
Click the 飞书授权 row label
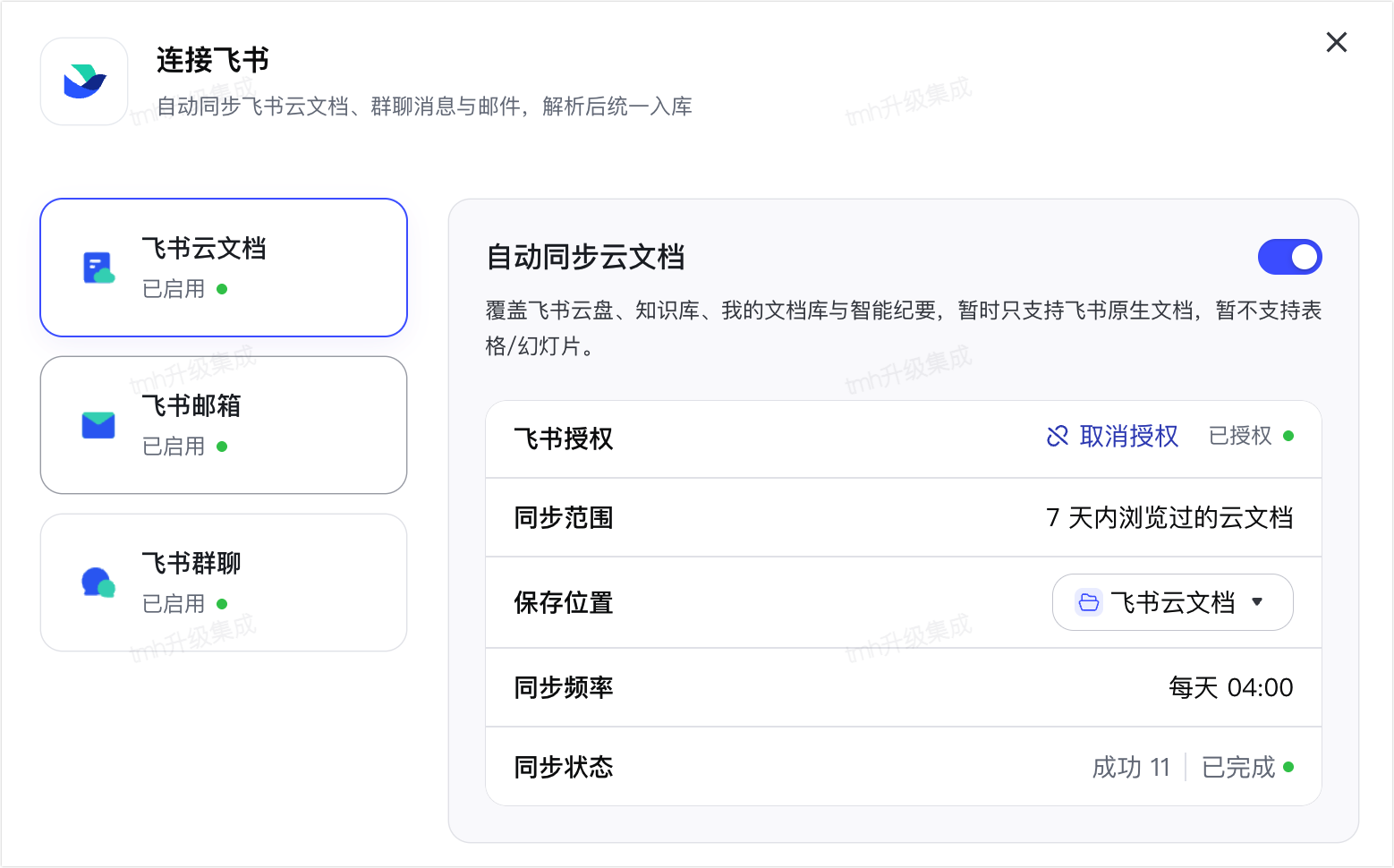[564, 438]
